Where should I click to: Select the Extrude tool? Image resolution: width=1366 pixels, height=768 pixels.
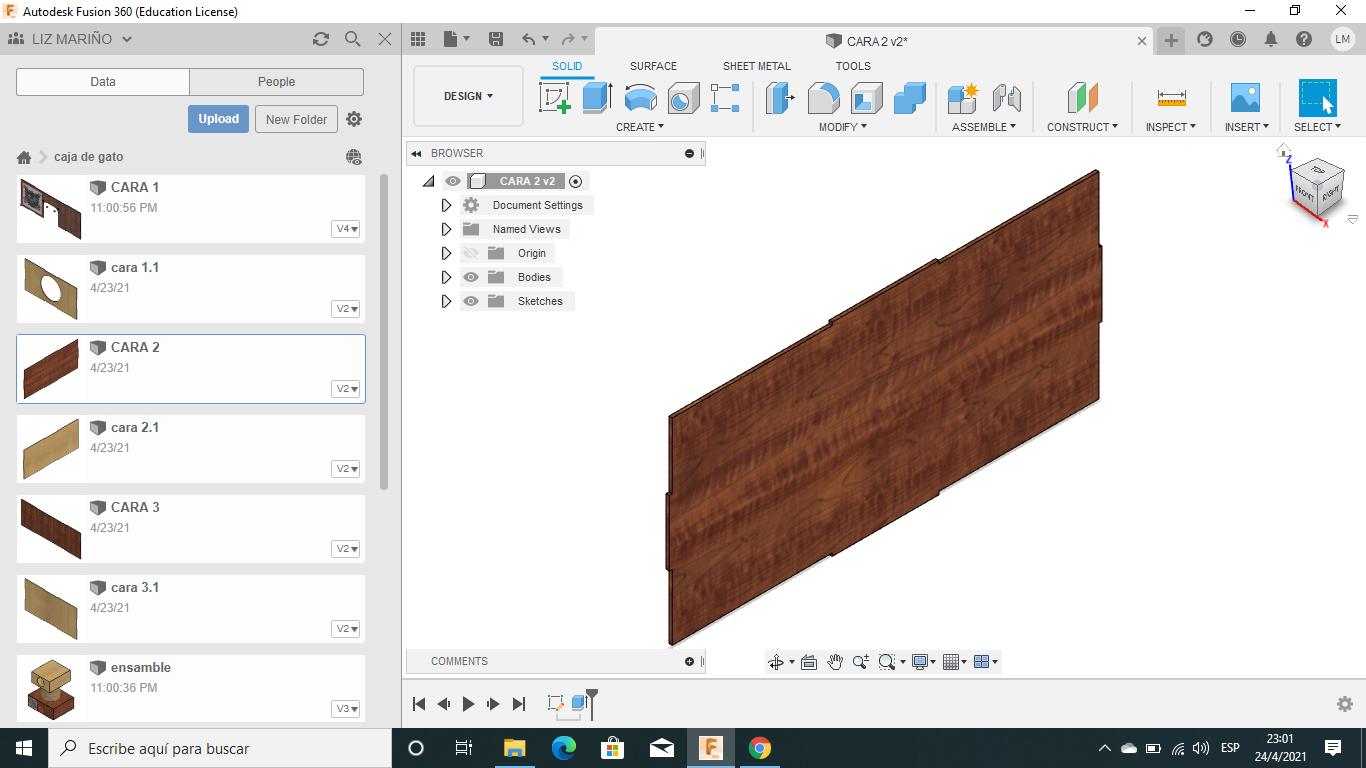[597, 98]
